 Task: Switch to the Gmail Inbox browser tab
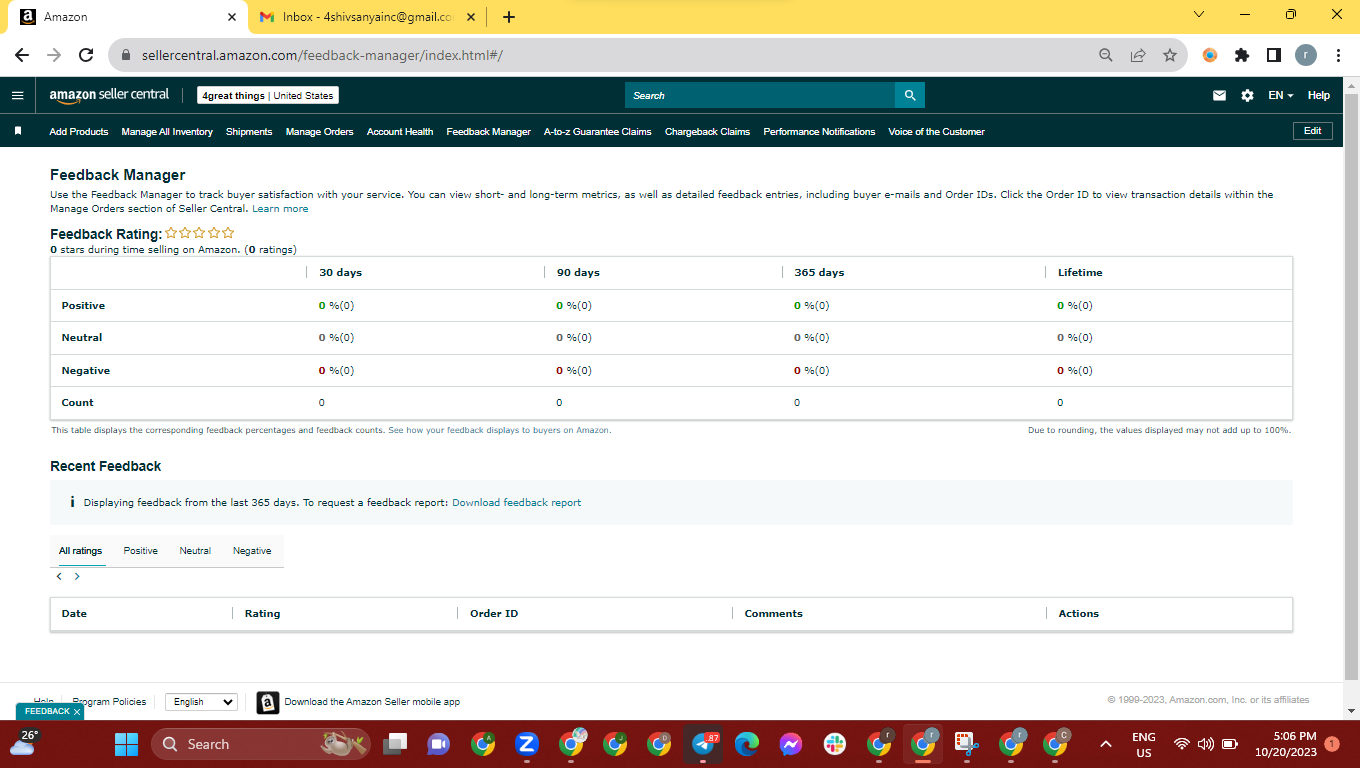coord(365,17)
